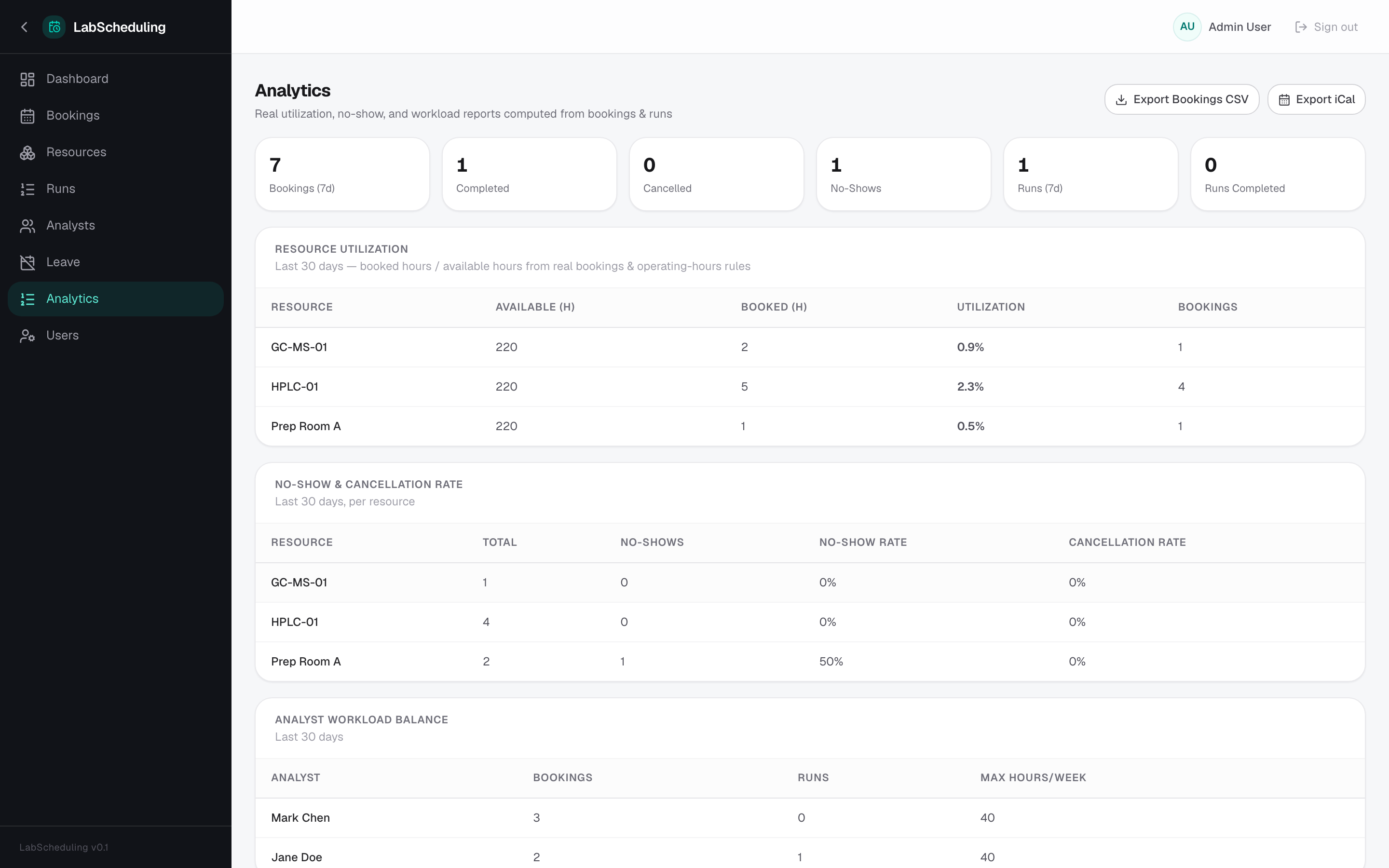The width and height of the screenshot is (1389, 868).
Task: Navigate to Runs section
Action: [x=115, y=190]
